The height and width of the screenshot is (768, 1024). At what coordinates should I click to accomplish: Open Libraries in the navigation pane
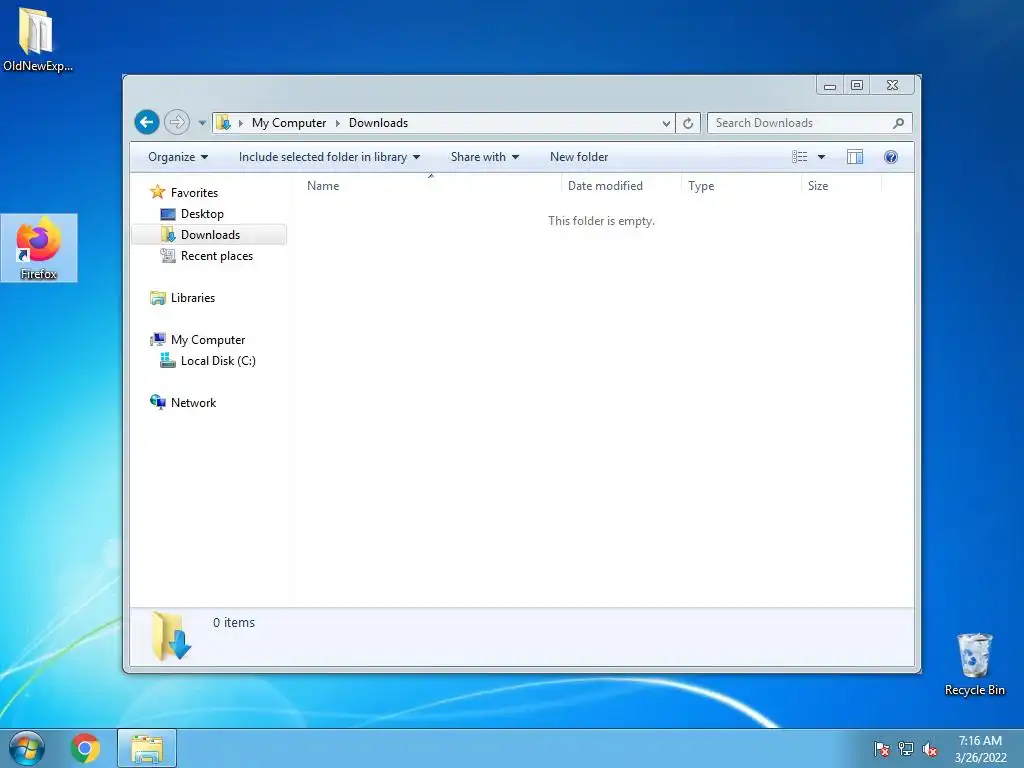[193, 298]
